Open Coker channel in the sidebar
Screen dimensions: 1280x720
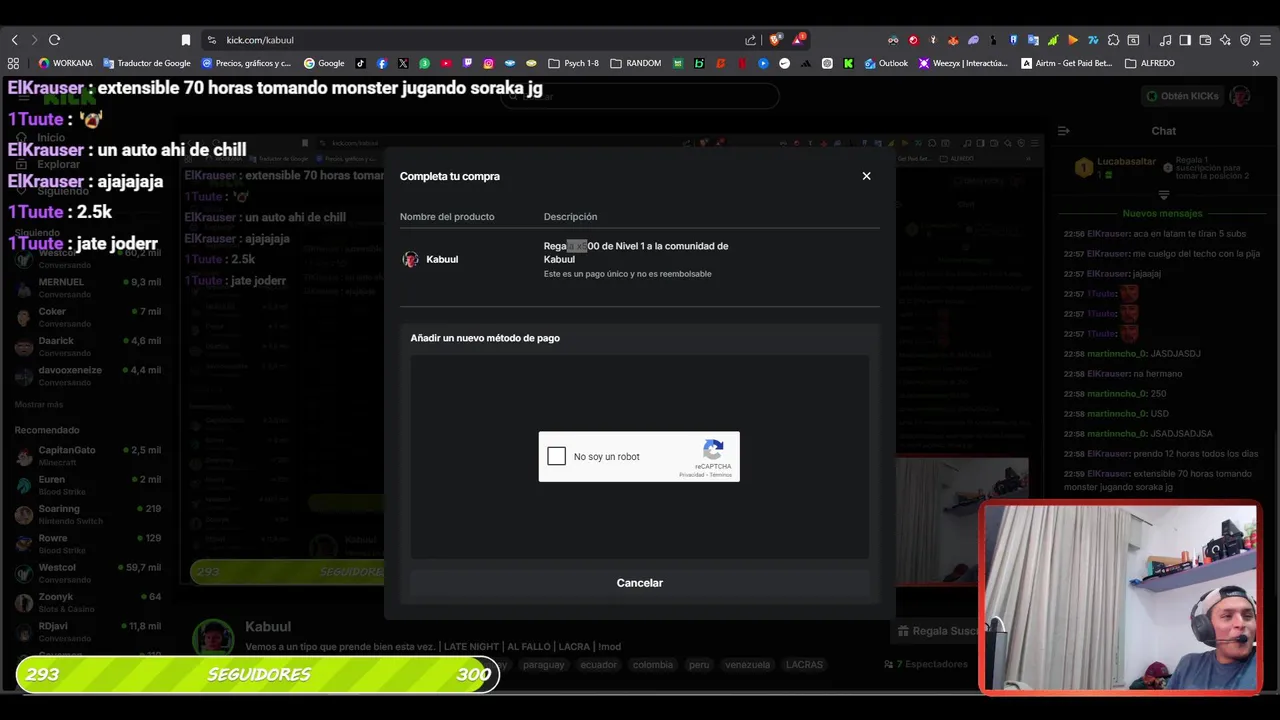coord(88,317)
